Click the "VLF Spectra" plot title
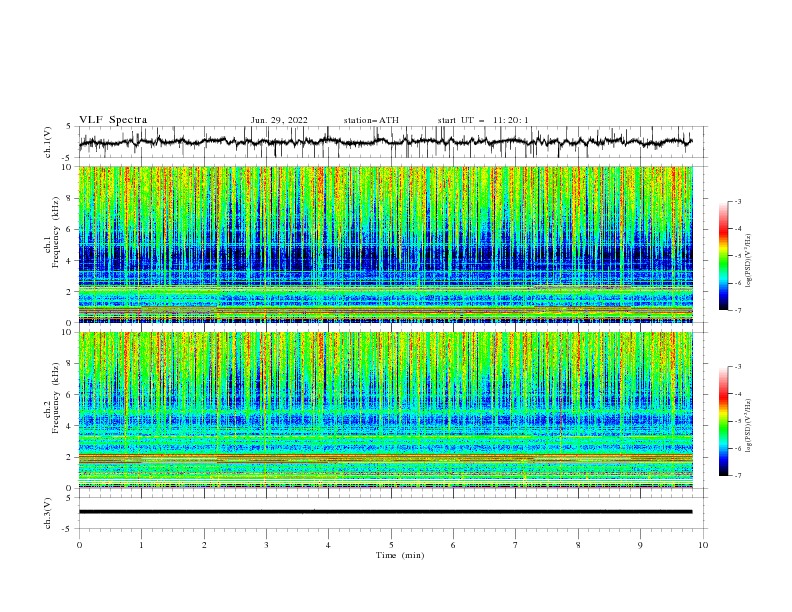 coord(113,120)
